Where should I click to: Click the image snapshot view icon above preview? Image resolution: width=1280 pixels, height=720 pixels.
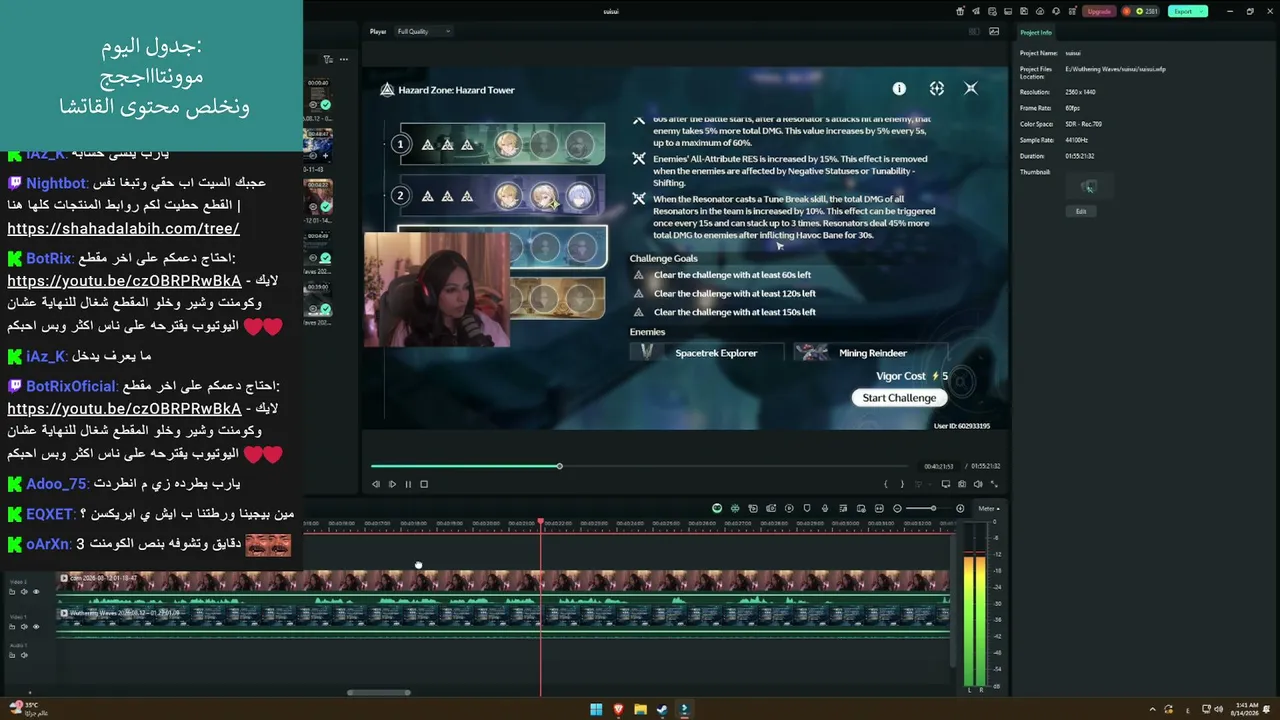(x=994, y=31)
